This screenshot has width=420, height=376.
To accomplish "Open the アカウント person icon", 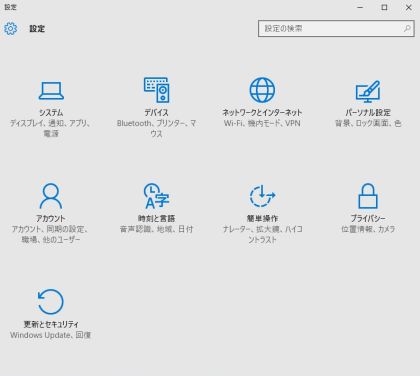I will 51,196.
